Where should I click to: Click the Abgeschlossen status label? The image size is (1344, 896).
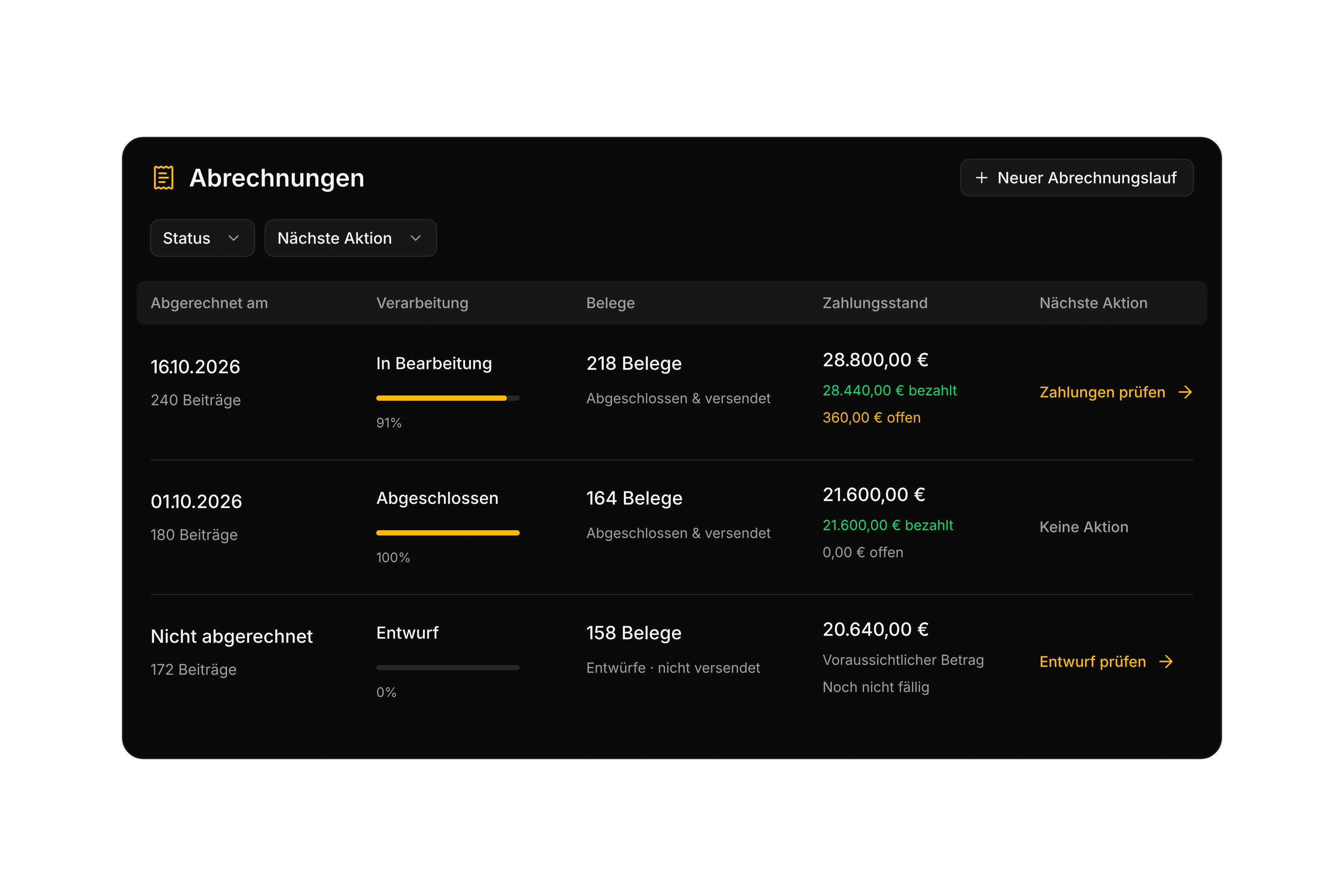click(x=437, y=498)
